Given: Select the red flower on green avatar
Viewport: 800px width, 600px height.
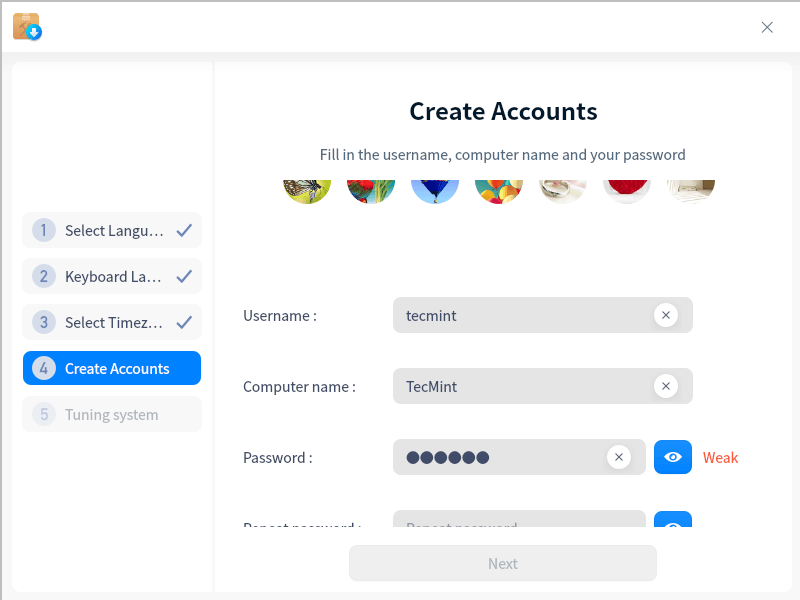Looking at the screenshot, I should point(371,189).
